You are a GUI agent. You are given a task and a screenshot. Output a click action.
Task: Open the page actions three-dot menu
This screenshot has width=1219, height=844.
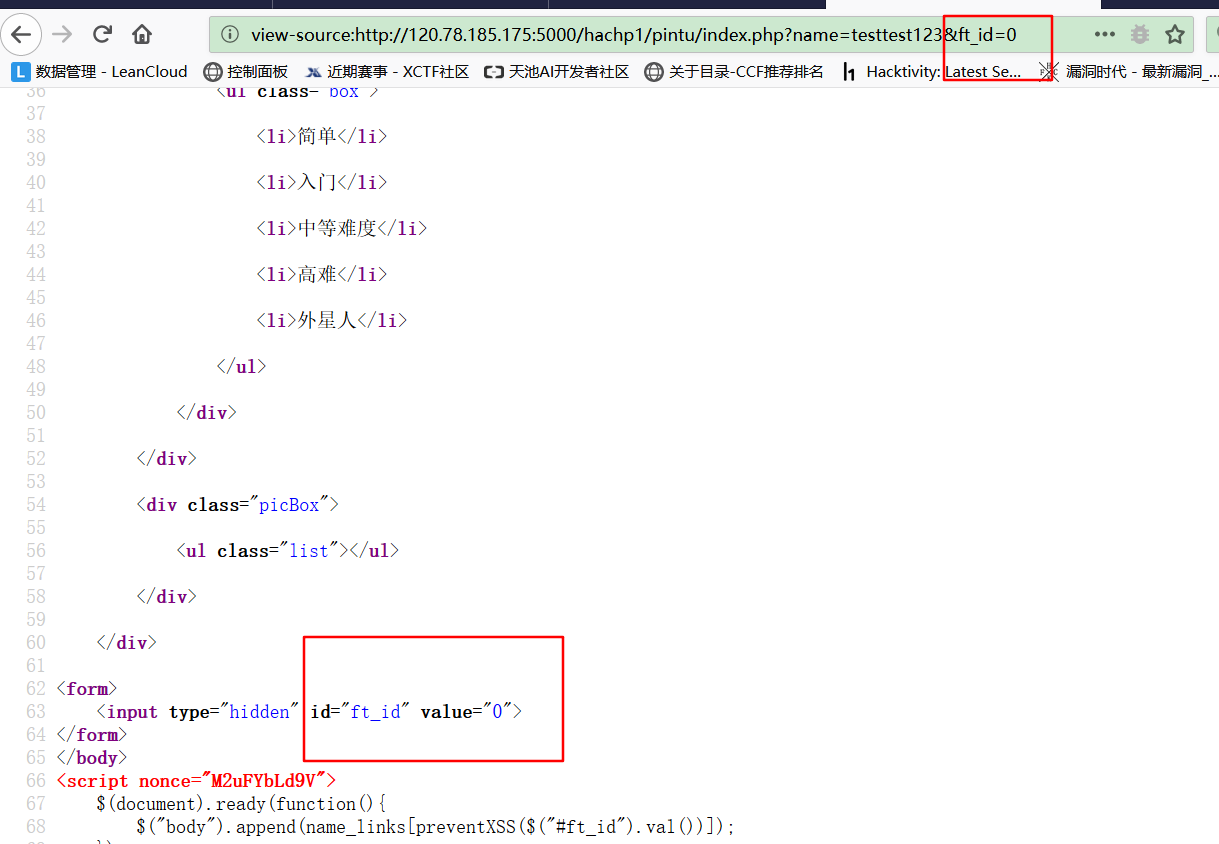1104,35
